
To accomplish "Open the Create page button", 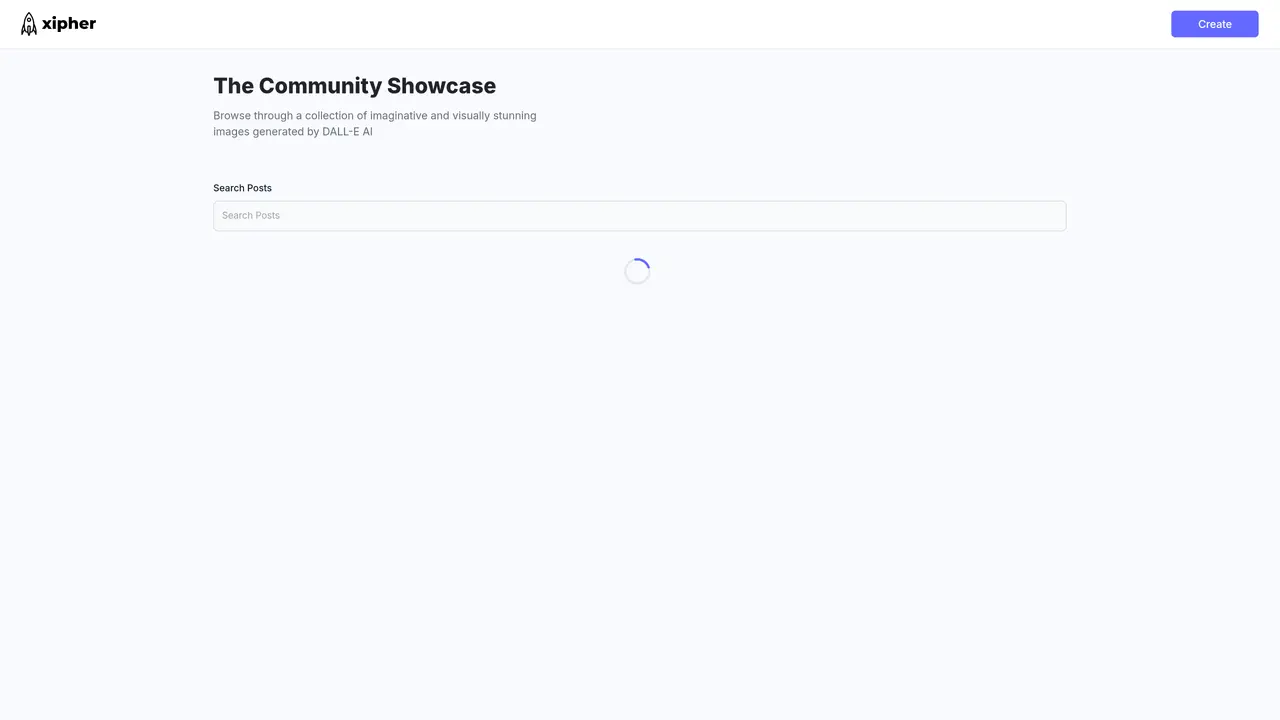I will tap(1214, 24).
